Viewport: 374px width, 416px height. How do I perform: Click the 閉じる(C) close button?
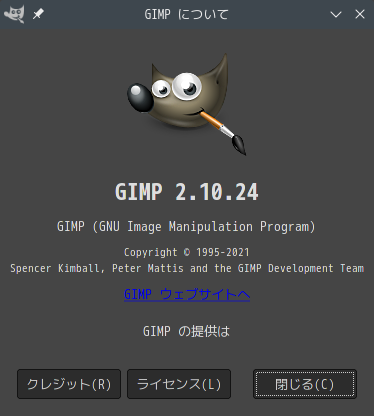tap(305, 384)
